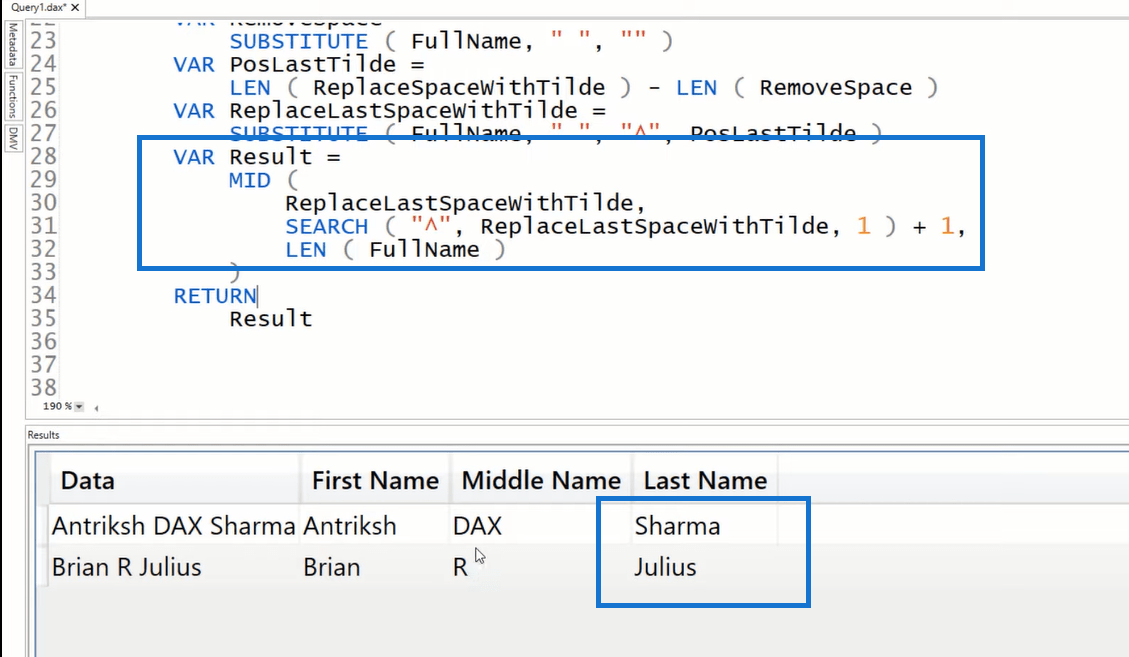Select Middle Name cell 'DAX'
Image resolution: width=1129 pixels, height=657 pixels.
pyautogui.click(x=541, y=526)
